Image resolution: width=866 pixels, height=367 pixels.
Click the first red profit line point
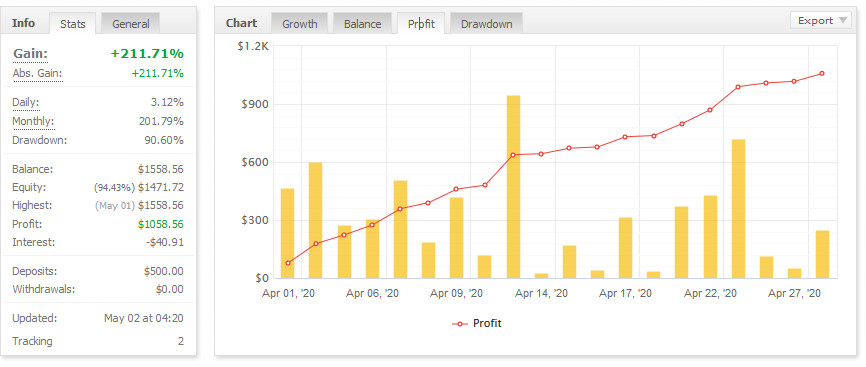[288, 263]
